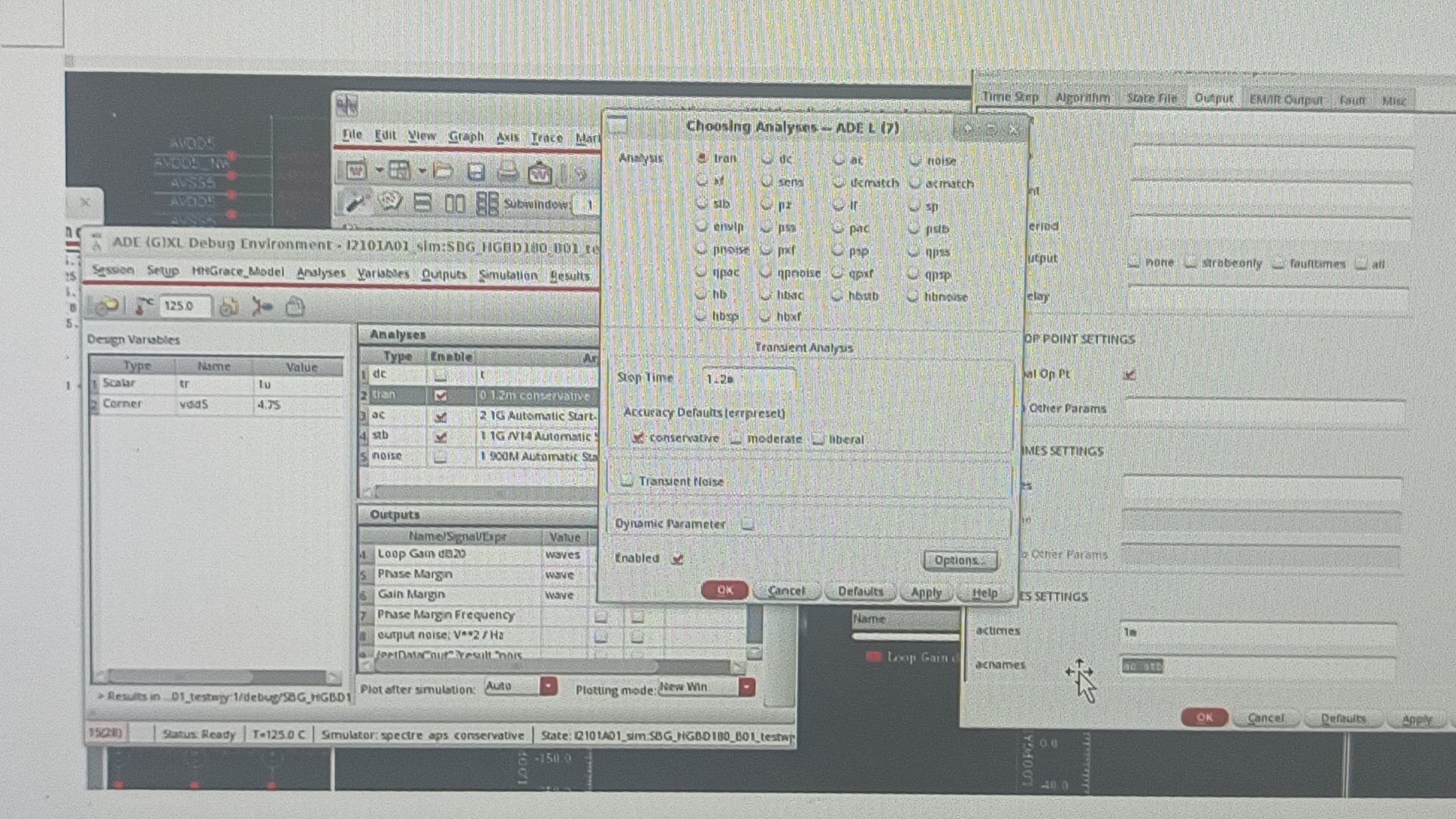This screenshot has width=1456, height=819.
Task: Check the moderate accuracy option
Action: click(736, 438)
